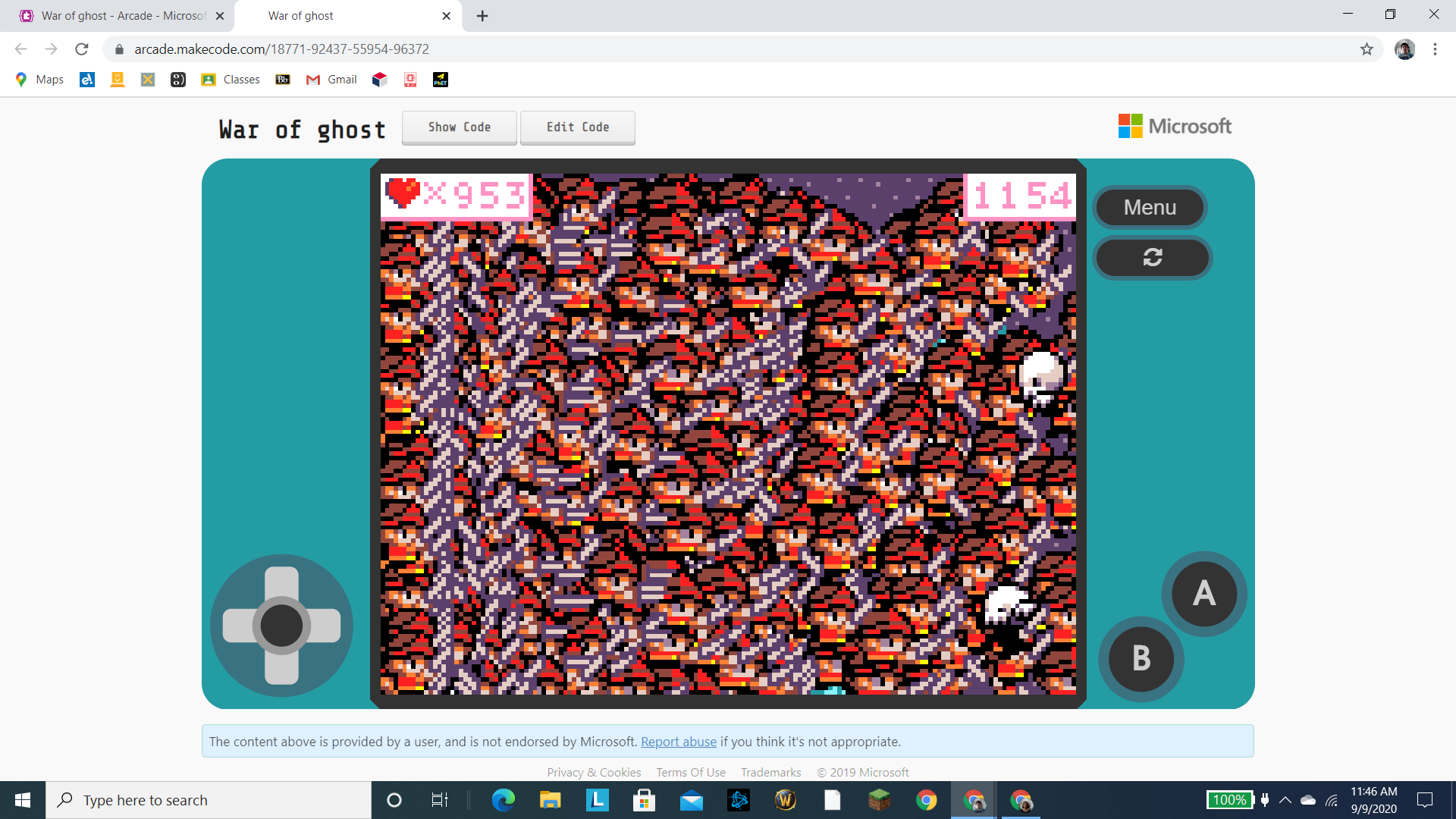The width and height of the screenshot is (1456, 819).
Task: Click the Show Code button
Action: click(459, 127)
